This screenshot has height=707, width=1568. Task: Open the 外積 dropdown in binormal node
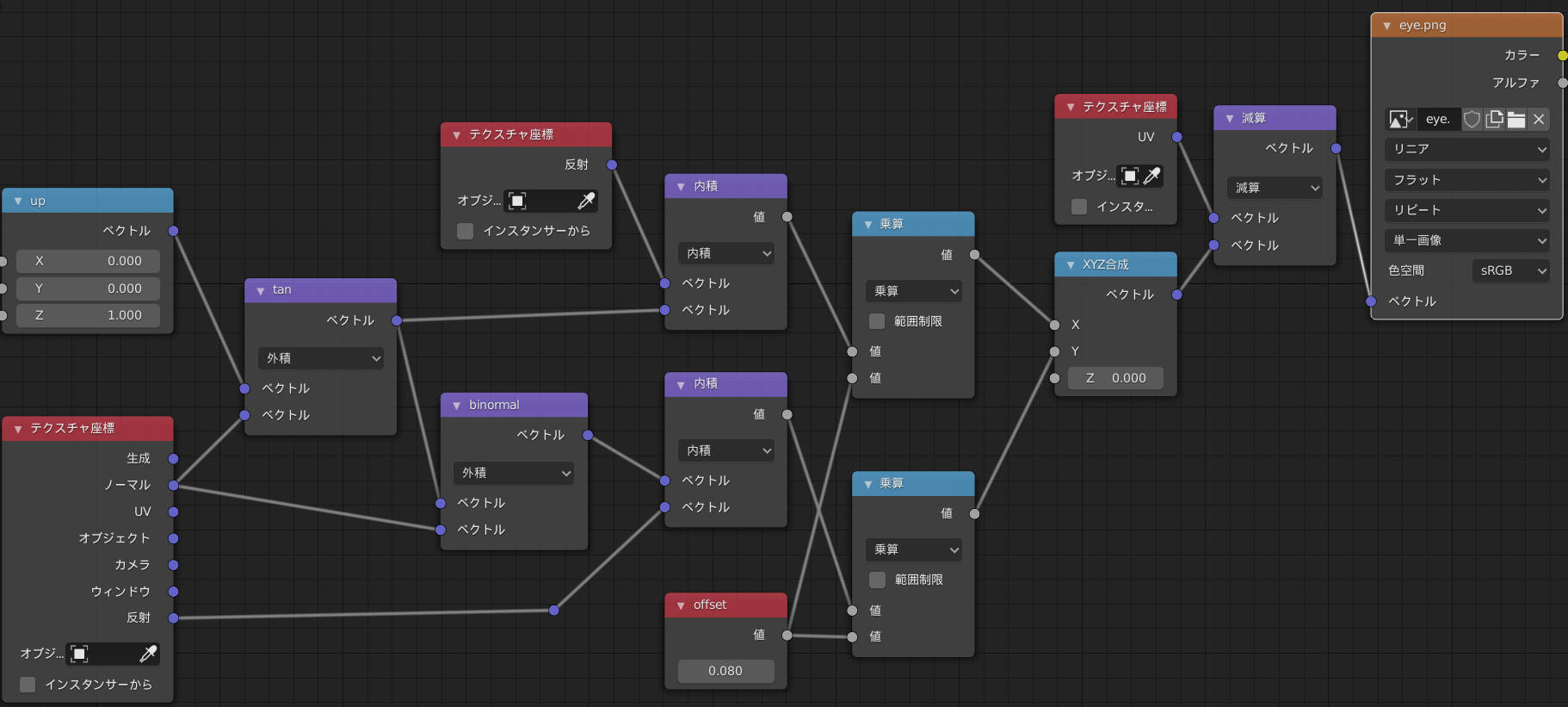(x=514, y=473)
